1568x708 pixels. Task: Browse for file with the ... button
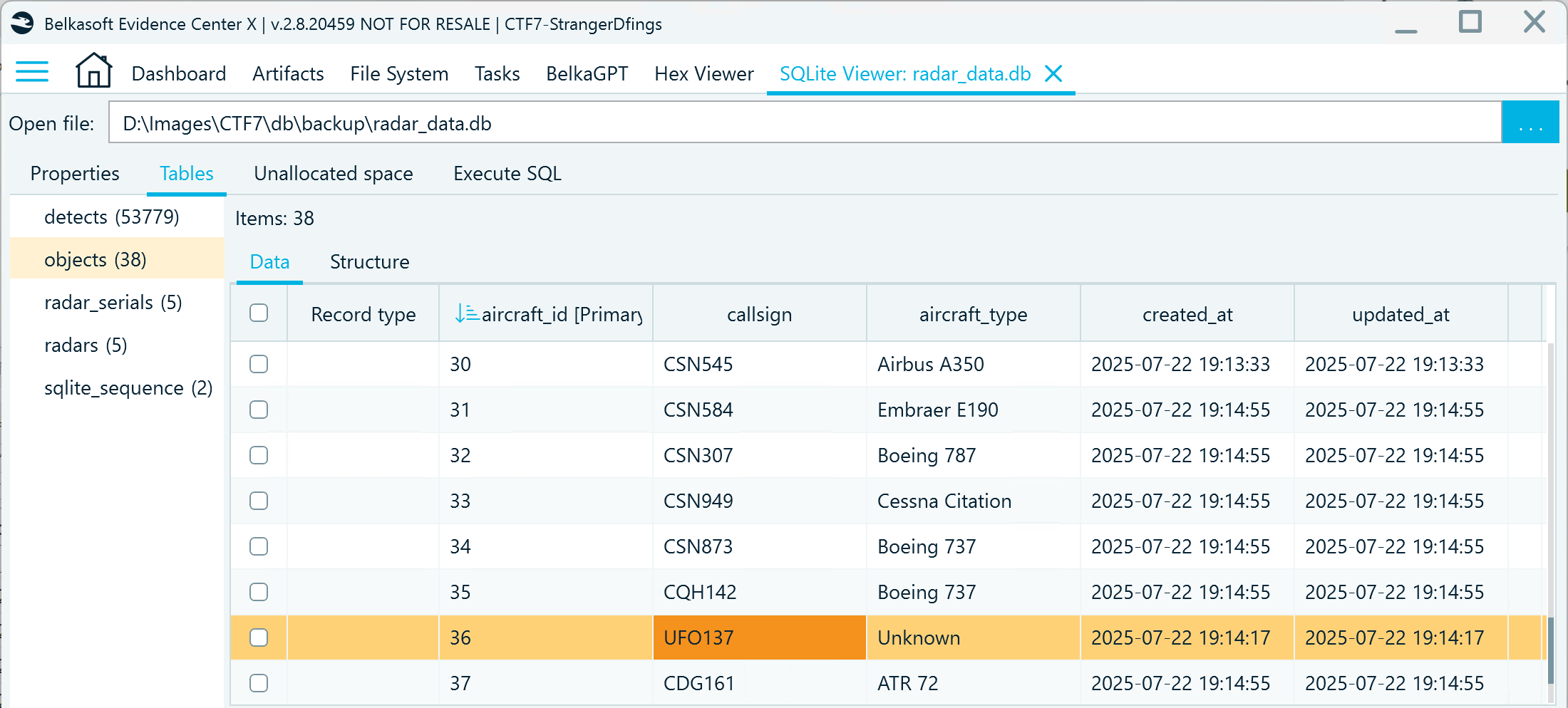1530,123
